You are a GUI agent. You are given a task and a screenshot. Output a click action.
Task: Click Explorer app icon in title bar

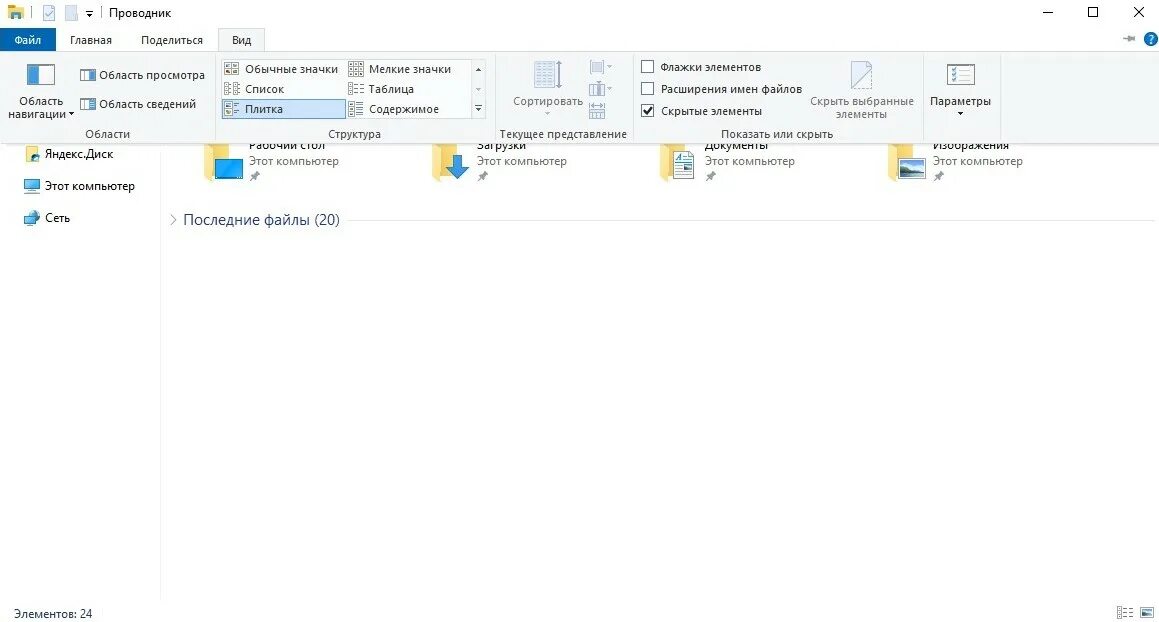[x=16, y=13]
